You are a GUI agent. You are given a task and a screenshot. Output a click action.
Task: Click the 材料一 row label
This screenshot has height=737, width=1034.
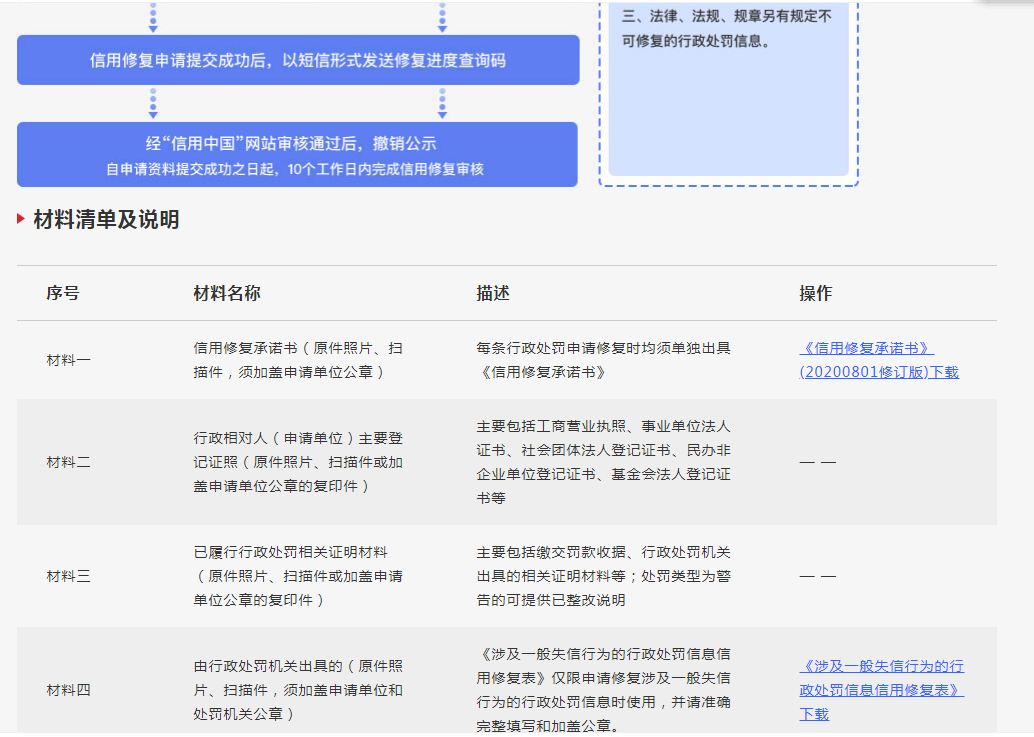[x=69, y=360]
